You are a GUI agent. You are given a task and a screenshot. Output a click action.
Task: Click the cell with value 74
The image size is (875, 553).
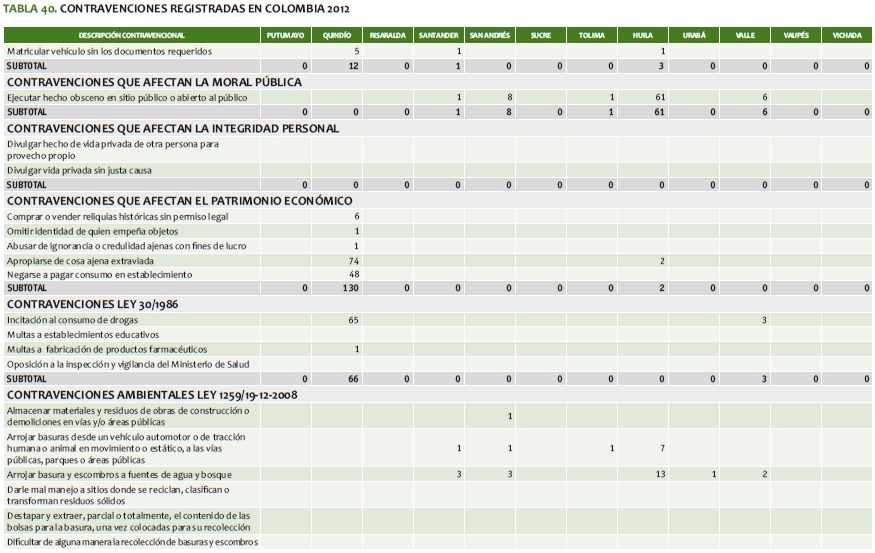pyautogui.click(x=353, y=260)
